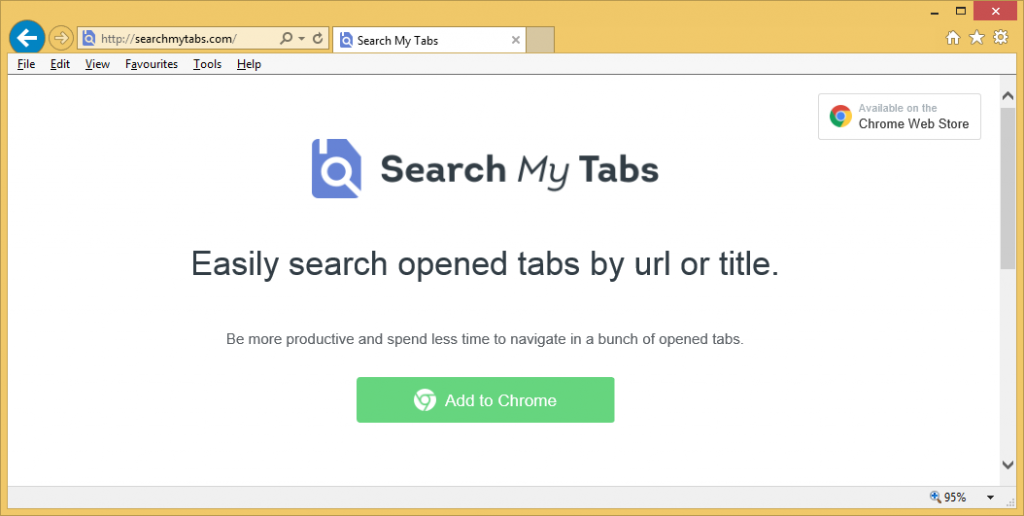The height and width of the screenshot is (516, 1024).
Task: Click the zoom magnifier in status bar
Action: coord(935,497)
